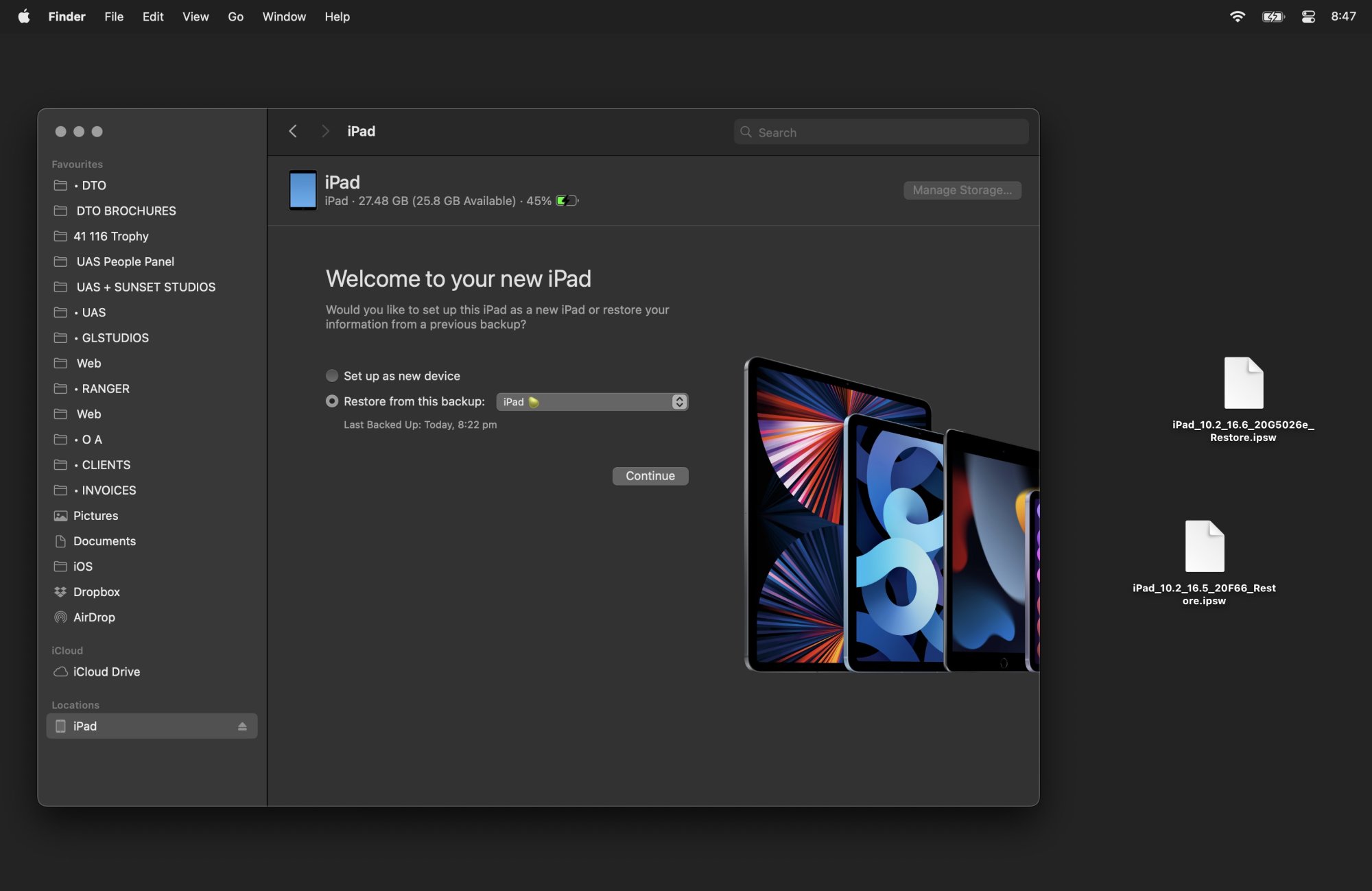Screen dimensions: 1372x891
Task: Open the File menu
Action: tap(114, 16)
